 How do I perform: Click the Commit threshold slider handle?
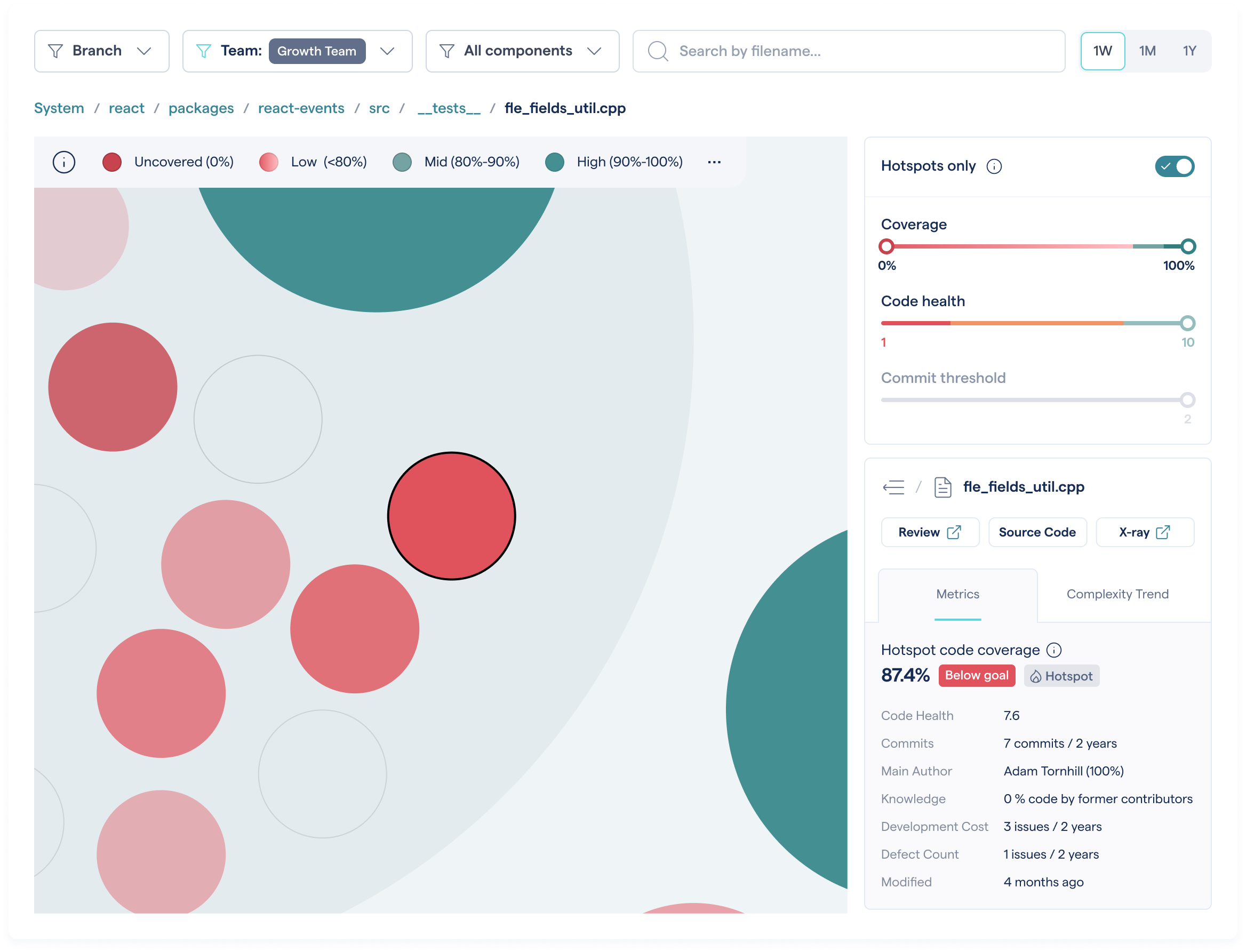click(1187, 400)
